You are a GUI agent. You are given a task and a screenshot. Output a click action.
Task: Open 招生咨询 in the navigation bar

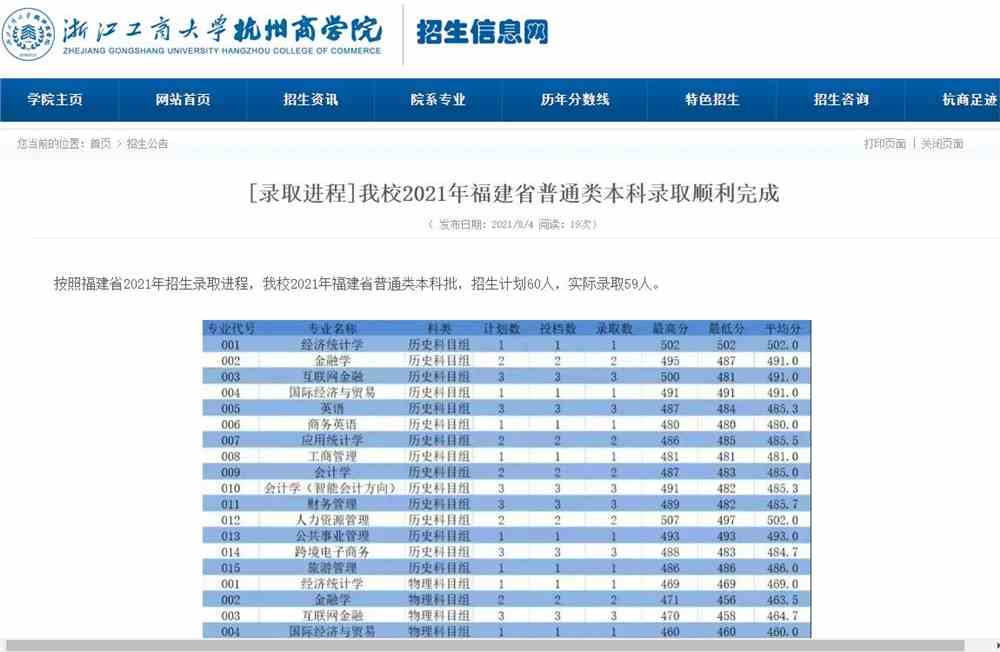click(x=841, y=100)
